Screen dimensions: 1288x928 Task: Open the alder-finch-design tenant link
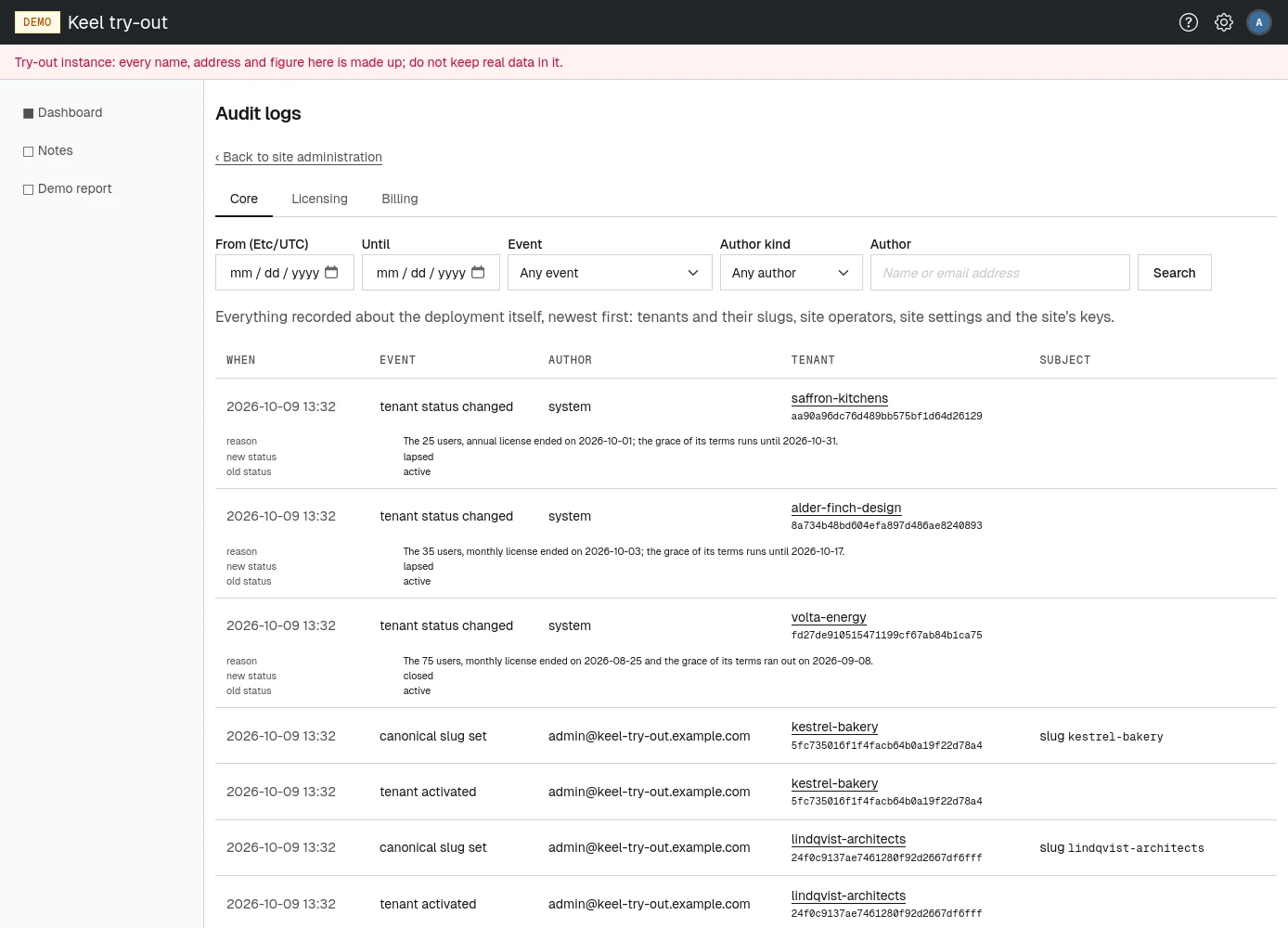[x=846, y=508]
